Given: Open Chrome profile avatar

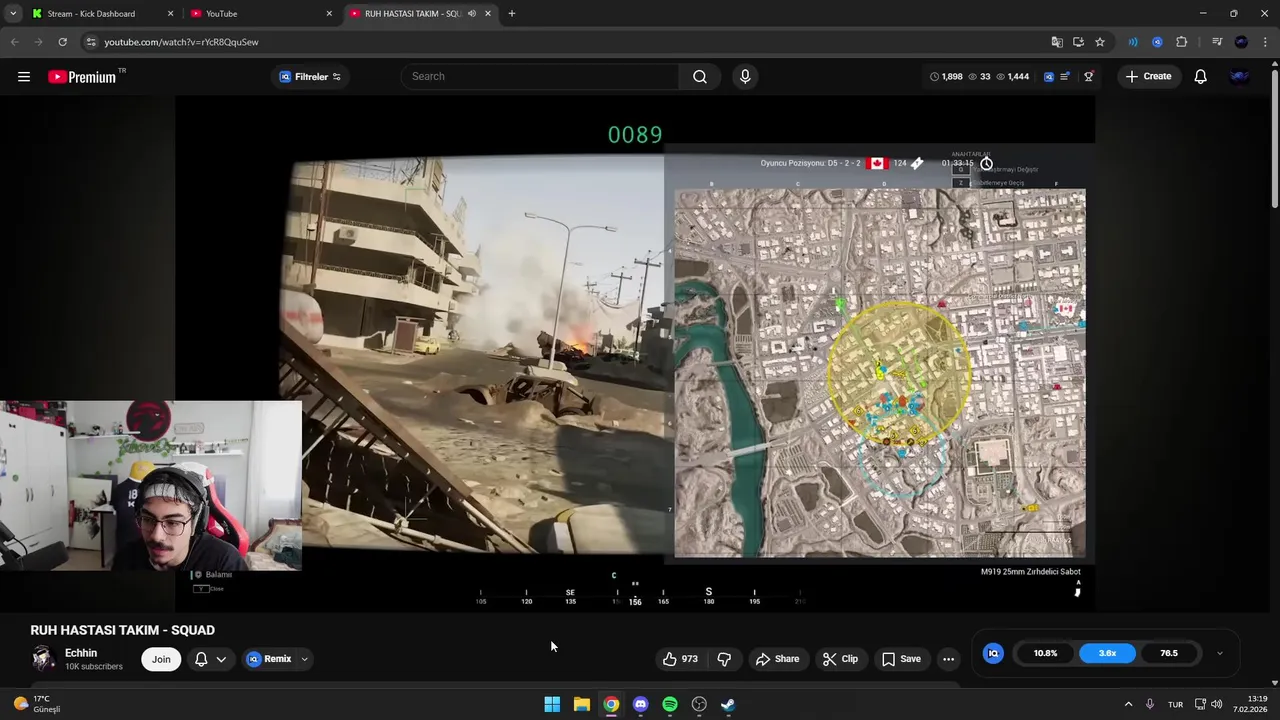Looking at the screenshot, I should (x=1242, y=42).
